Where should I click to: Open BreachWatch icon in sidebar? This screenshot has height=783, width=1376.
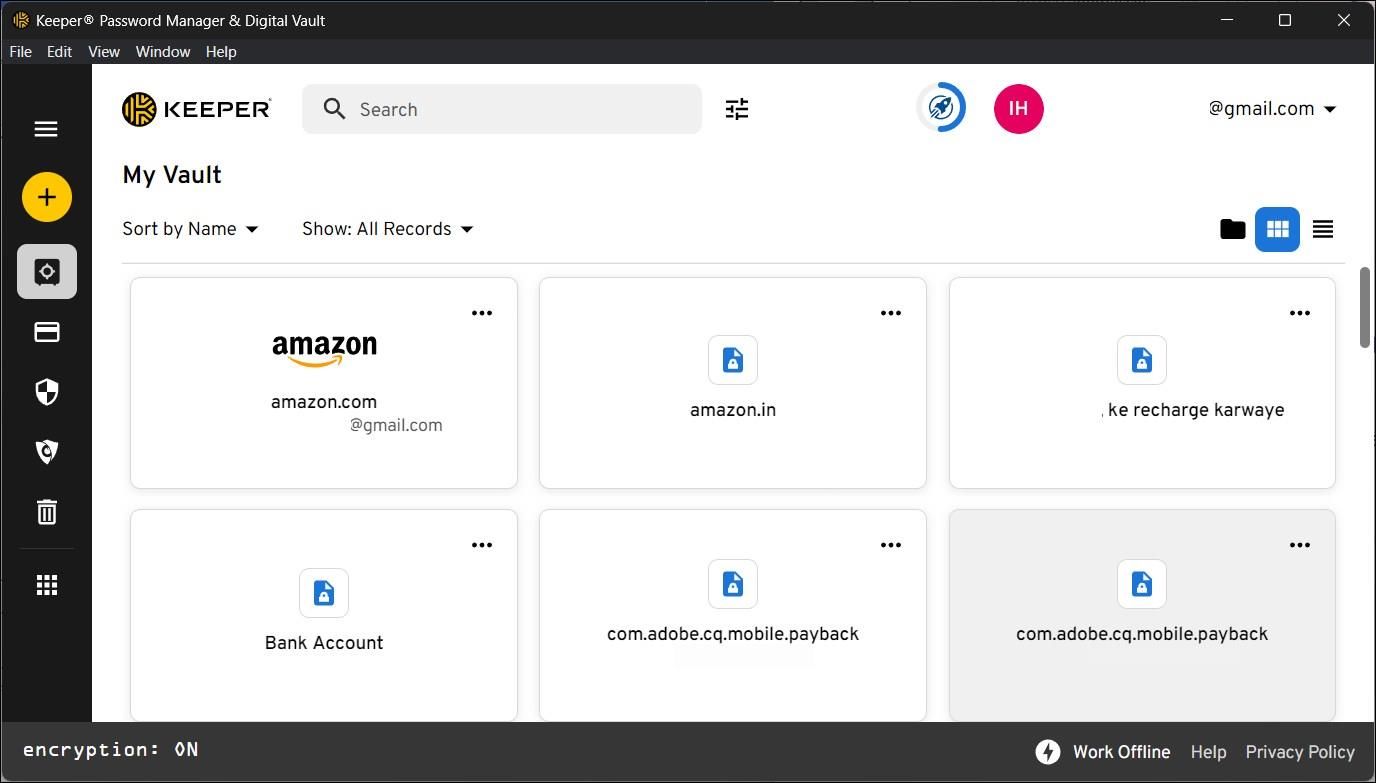47,452
